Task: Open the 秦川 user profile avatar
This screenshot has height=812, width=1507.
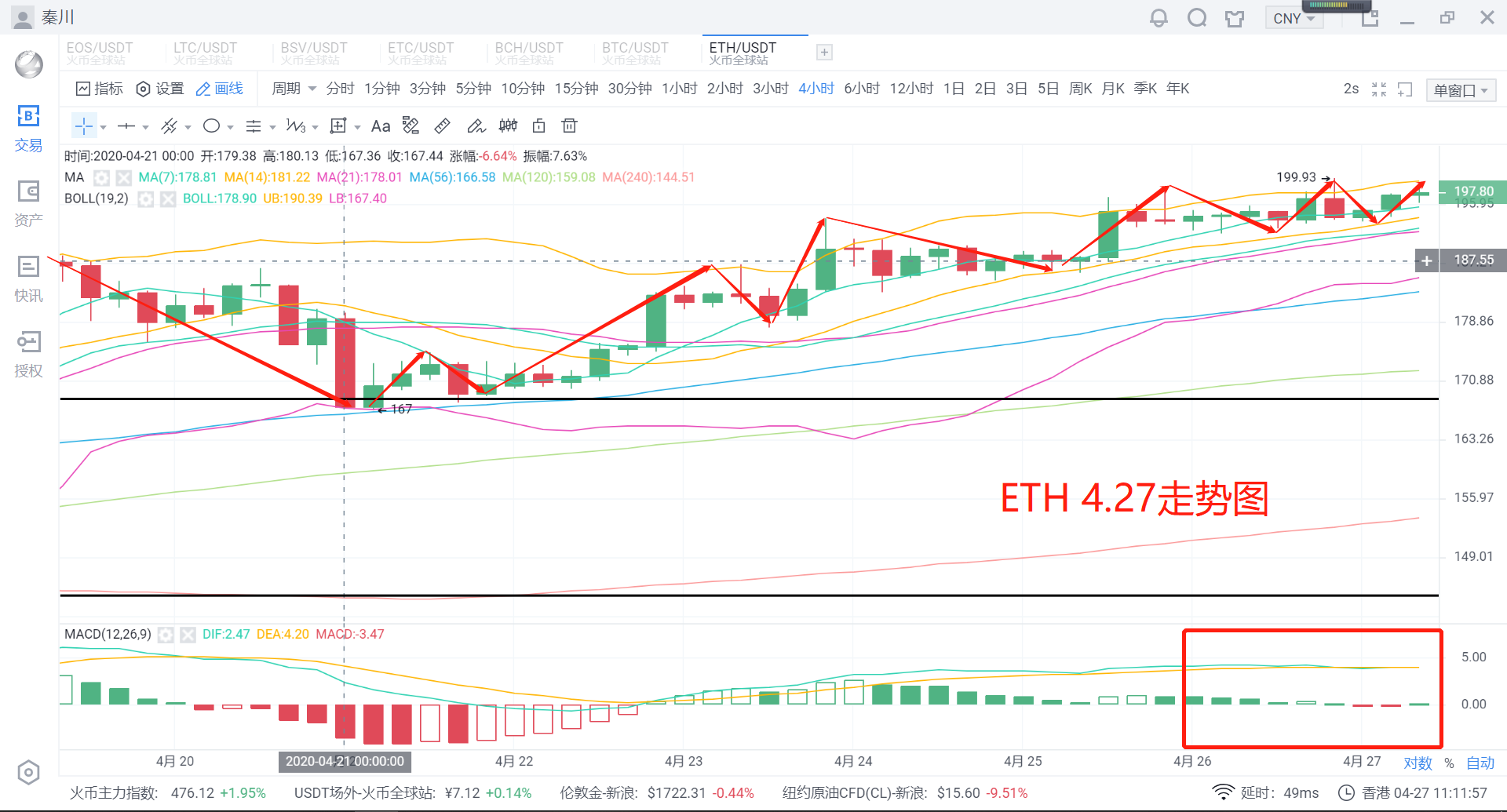Action: (24, 17)
